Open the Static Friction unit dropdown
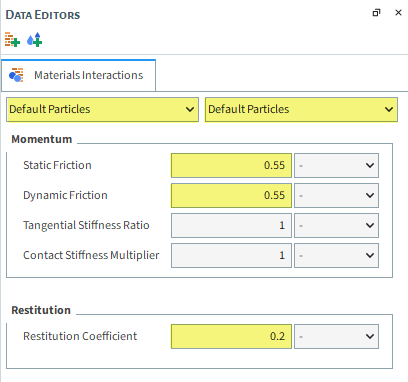 tap(336, 165)
